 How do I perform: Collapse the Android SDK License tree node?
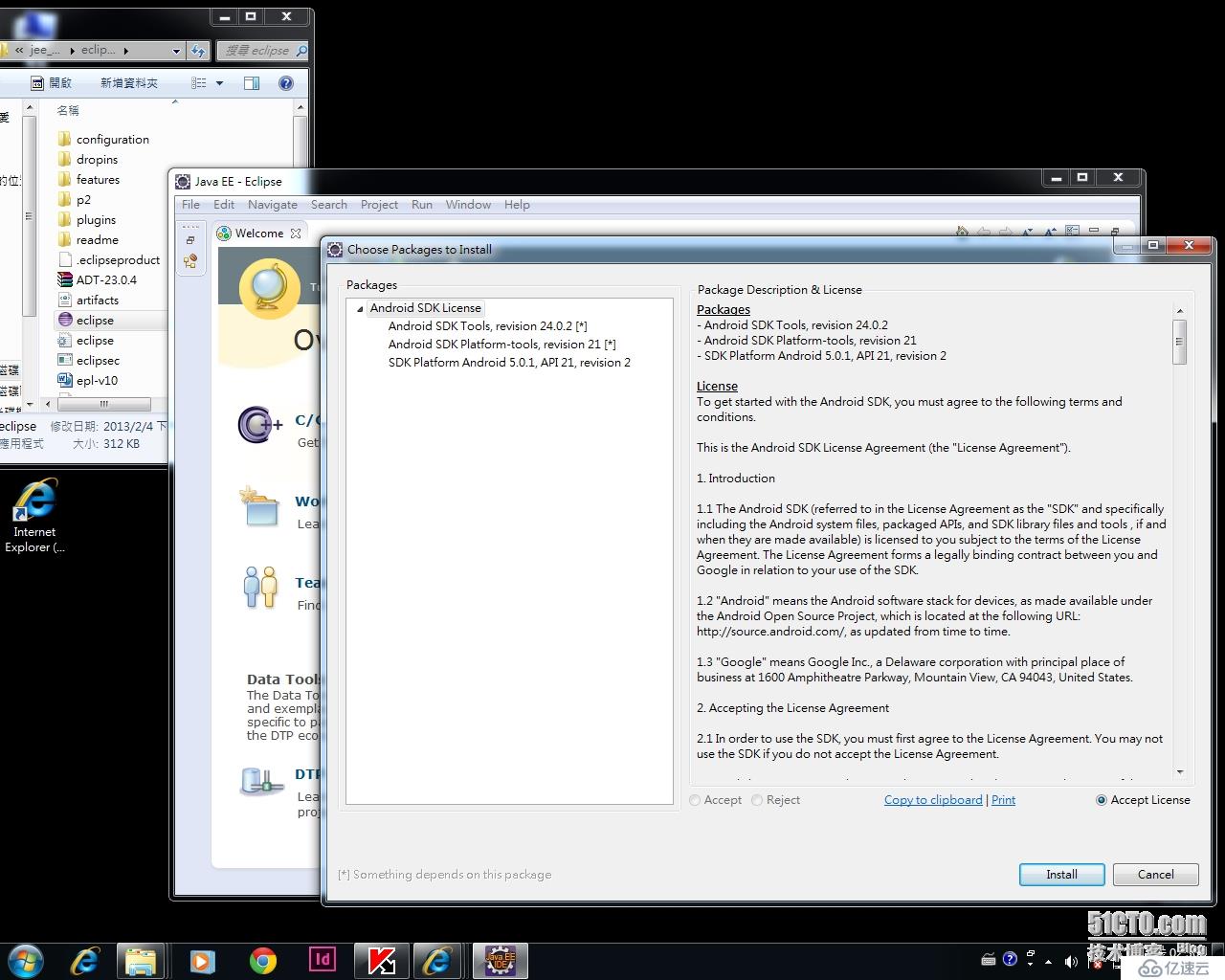(360, 308)
